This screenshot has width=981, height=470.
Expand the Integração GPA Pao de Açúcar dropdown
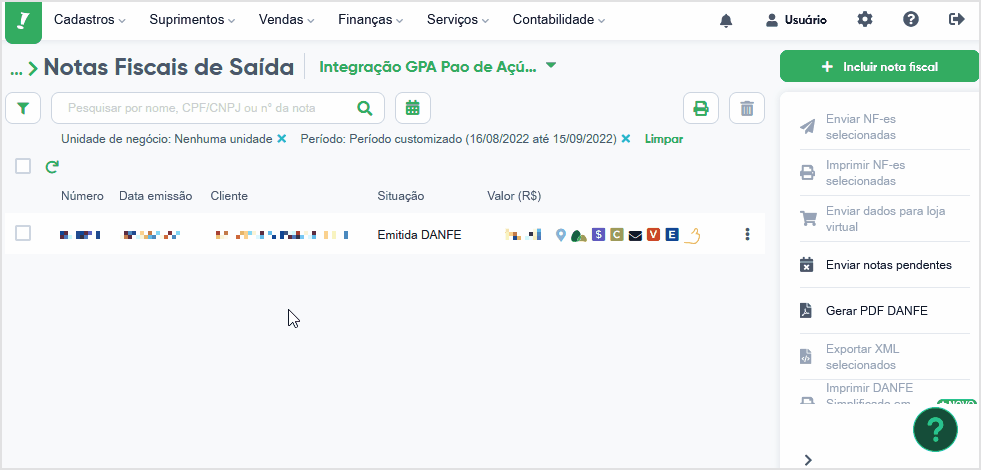(551, 65)
